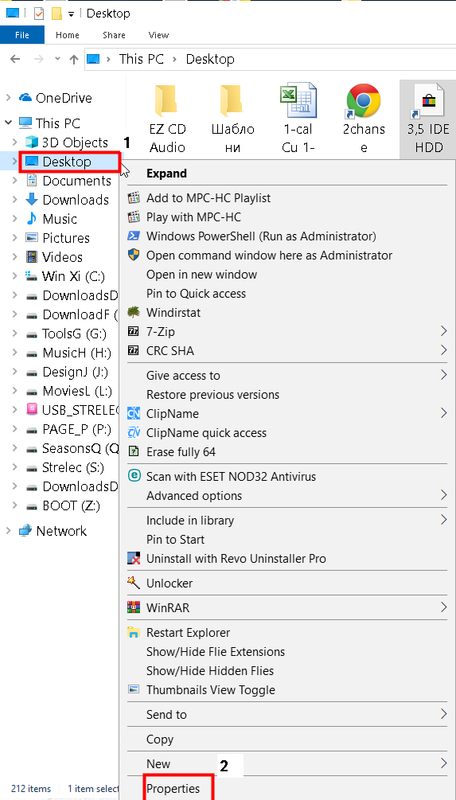
Task: Choose Properties in the context menu
Action: (x=173, y=789)
